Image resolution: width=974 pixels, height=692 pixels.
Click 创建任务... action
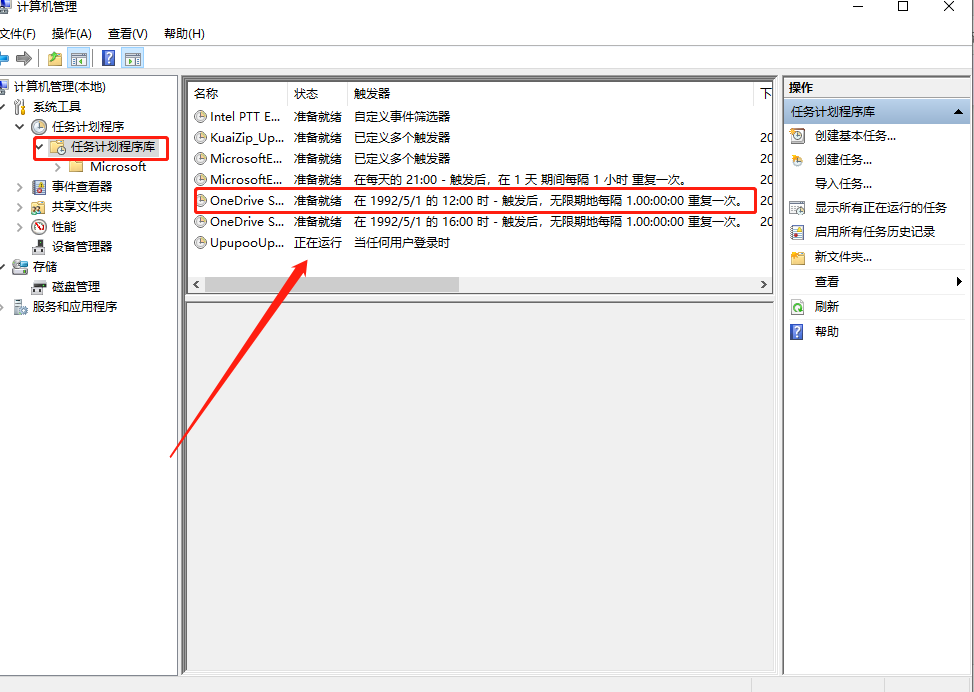click(x=843, y=160)
